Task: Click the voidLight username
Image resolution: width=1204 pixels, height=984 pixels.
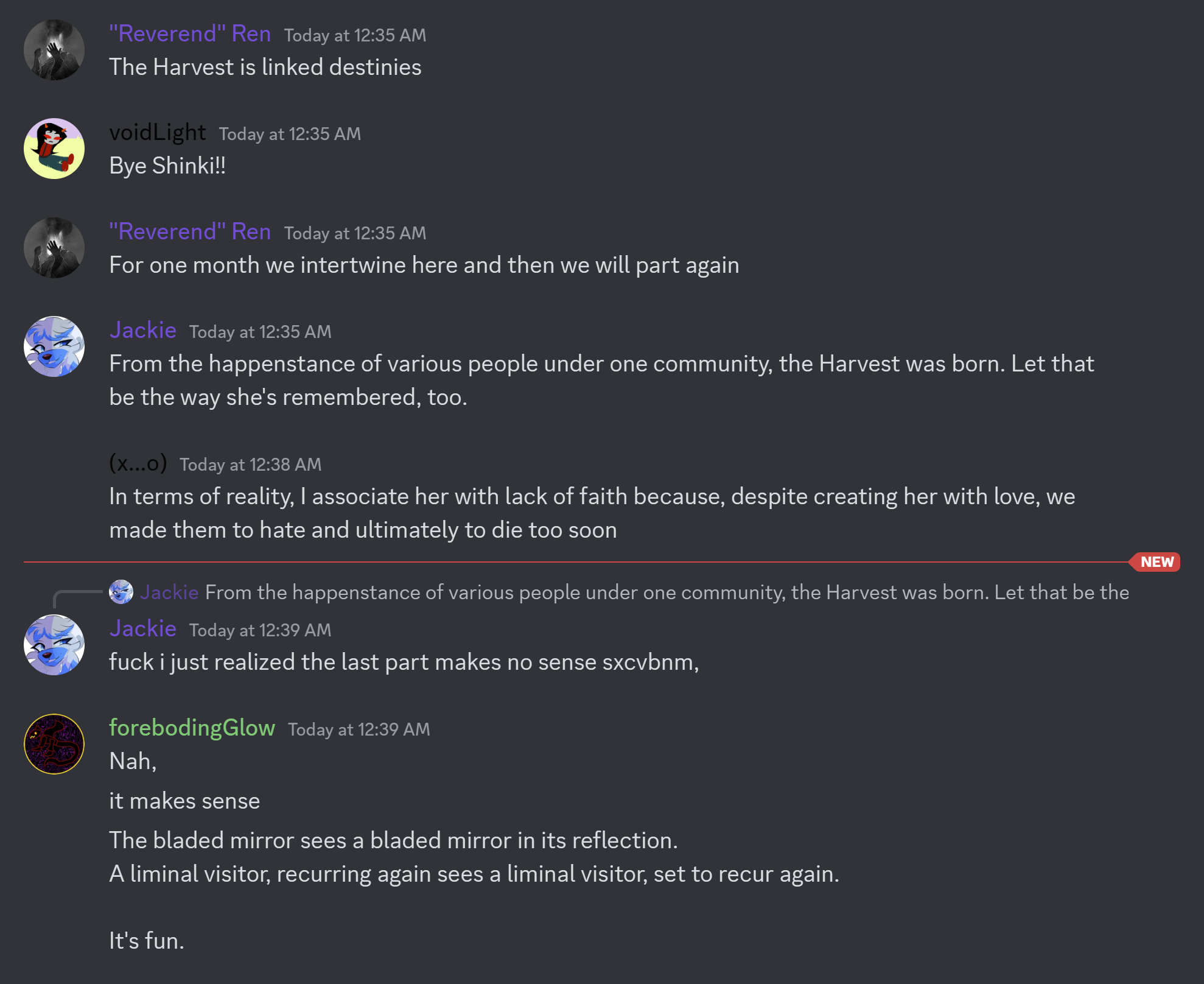Action: pyautogui.click(x=157, y=133)
